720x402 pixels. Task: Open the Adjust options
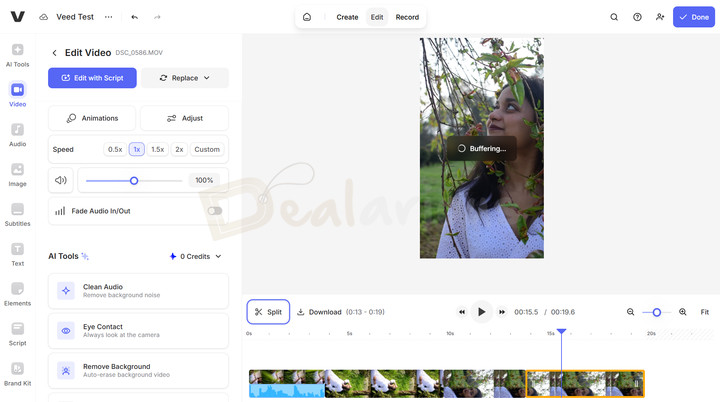pyautogui.click(x=185, y=118)
